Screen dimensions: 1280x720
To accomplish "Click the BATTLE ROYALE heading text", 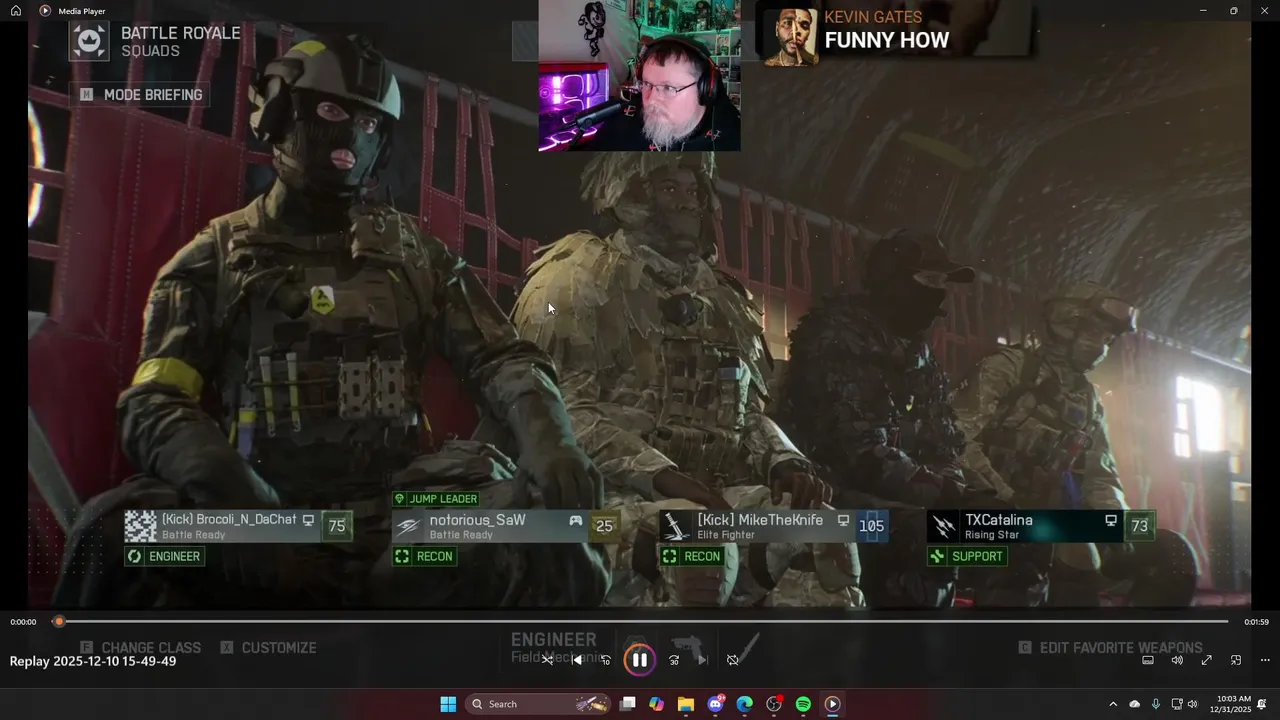I will (181, 33).
